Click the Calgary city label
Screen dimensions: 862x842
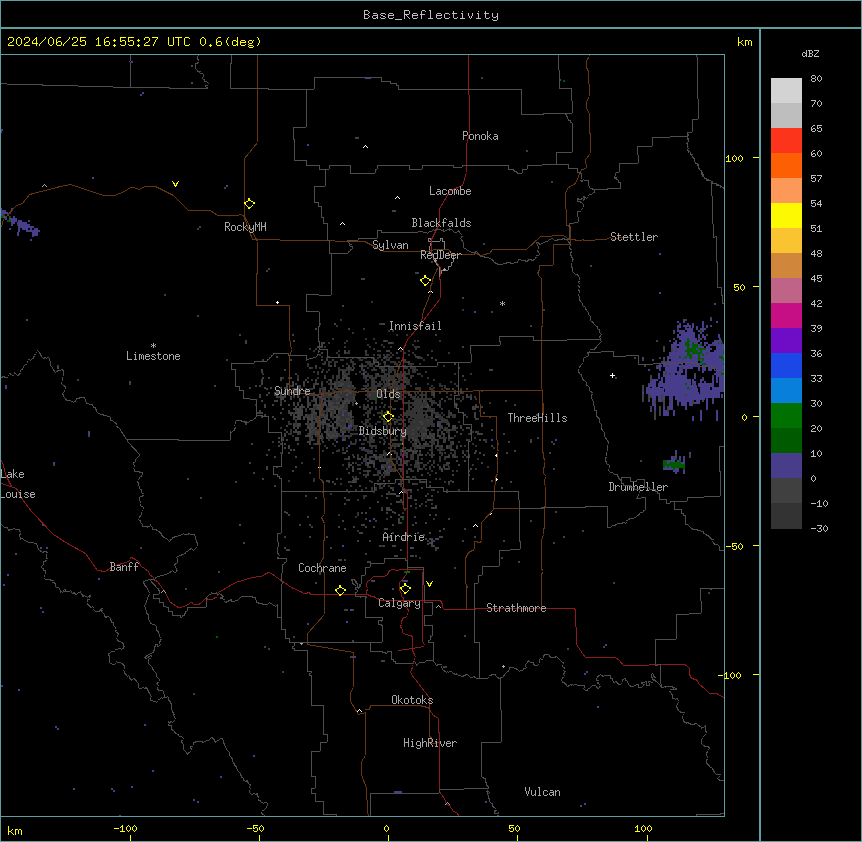pyautogui.click(x=399, y=603)
